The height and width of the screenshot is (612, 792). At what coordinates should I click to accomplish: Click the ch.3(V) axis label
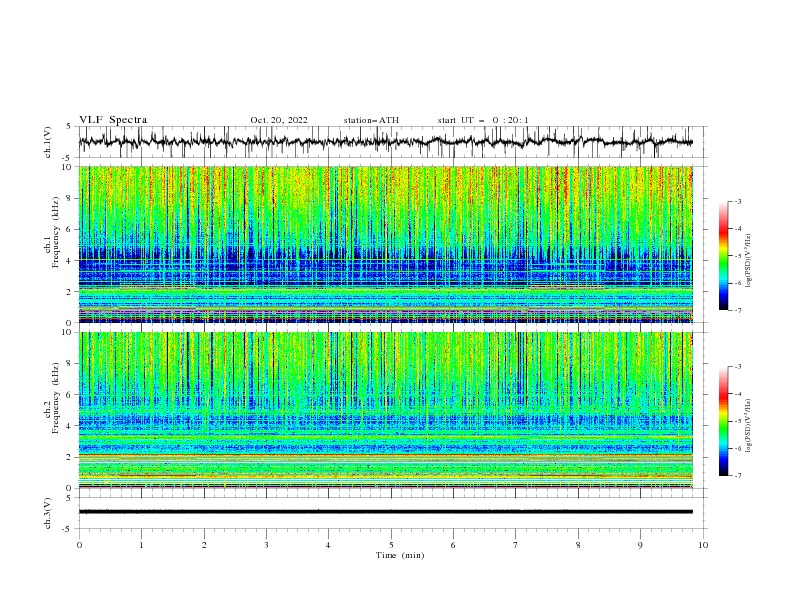click(x=48, y=513)
